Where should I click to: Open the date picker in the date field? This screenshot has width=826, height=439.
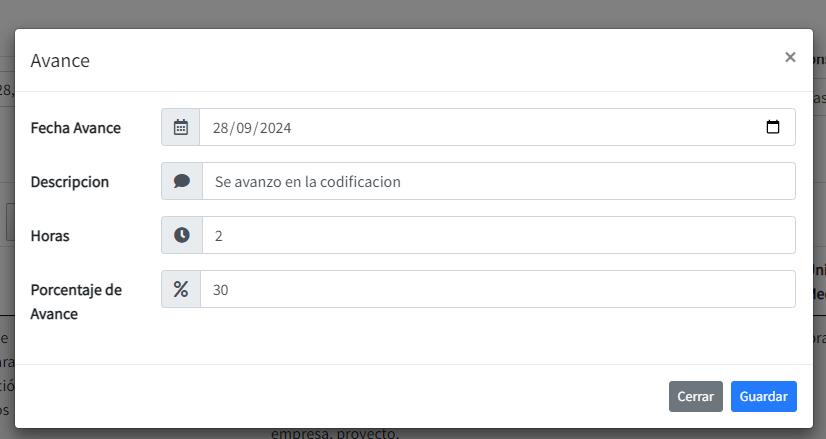(x=772, y=127)
